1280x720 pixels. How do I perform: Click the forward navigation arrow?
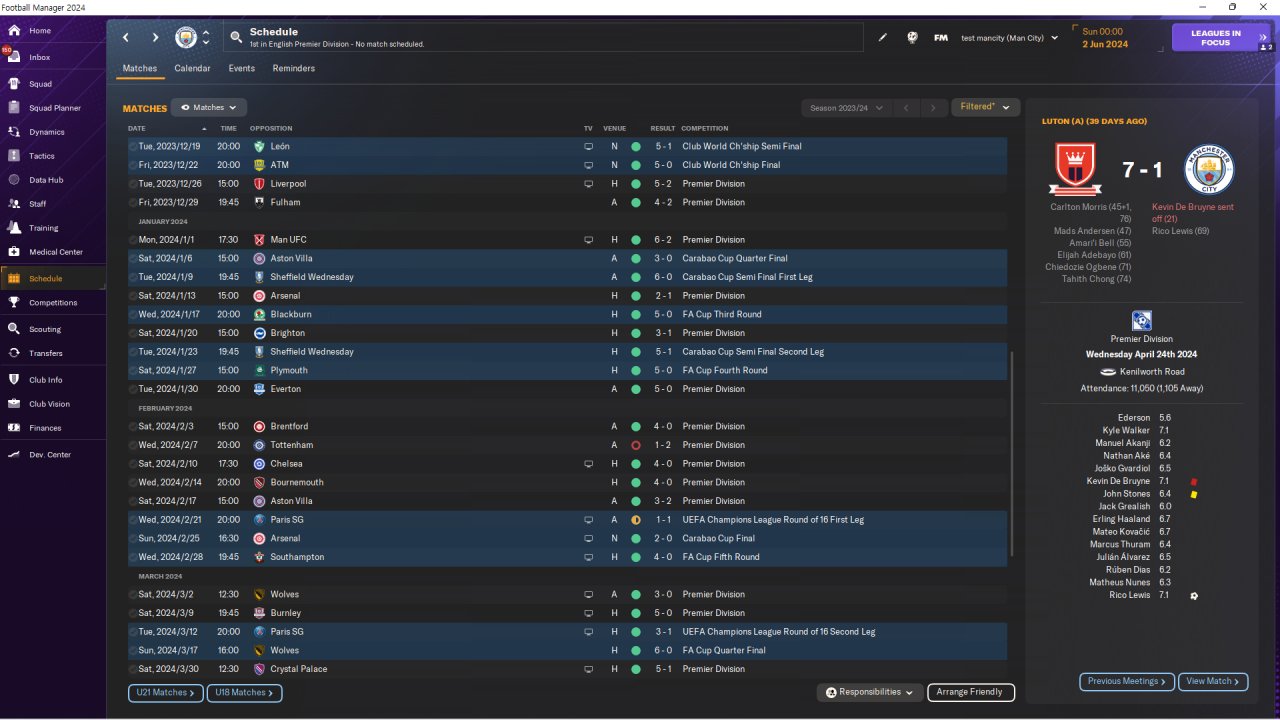155,38
